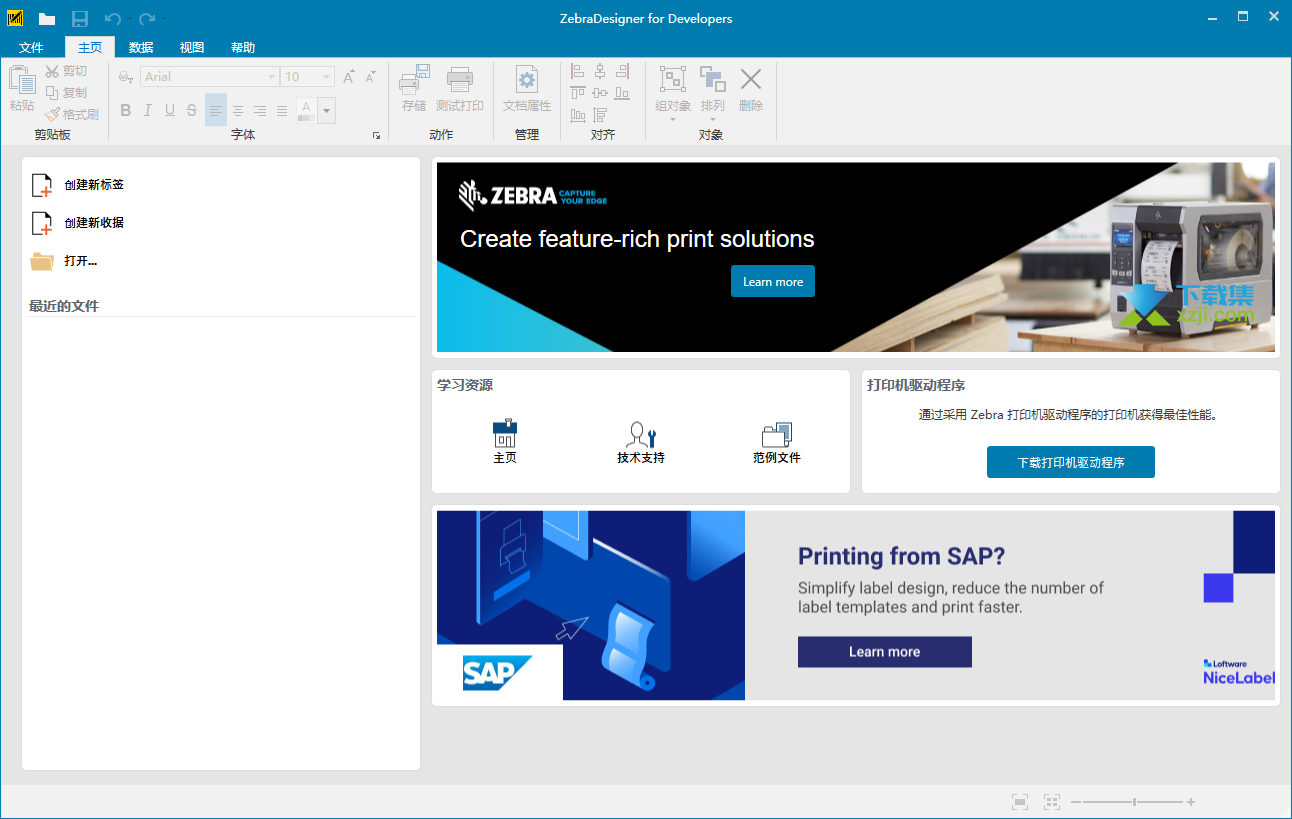Click the redo arrow in the title bar

pos(147,19)
